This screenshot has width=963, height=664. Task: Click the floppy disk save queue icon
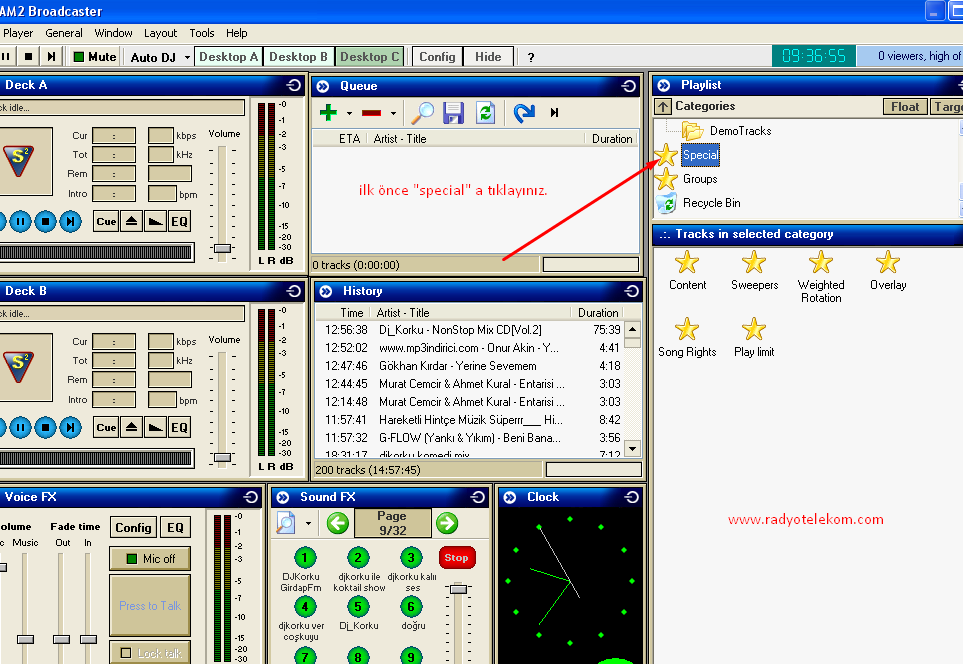pos(454,113)
